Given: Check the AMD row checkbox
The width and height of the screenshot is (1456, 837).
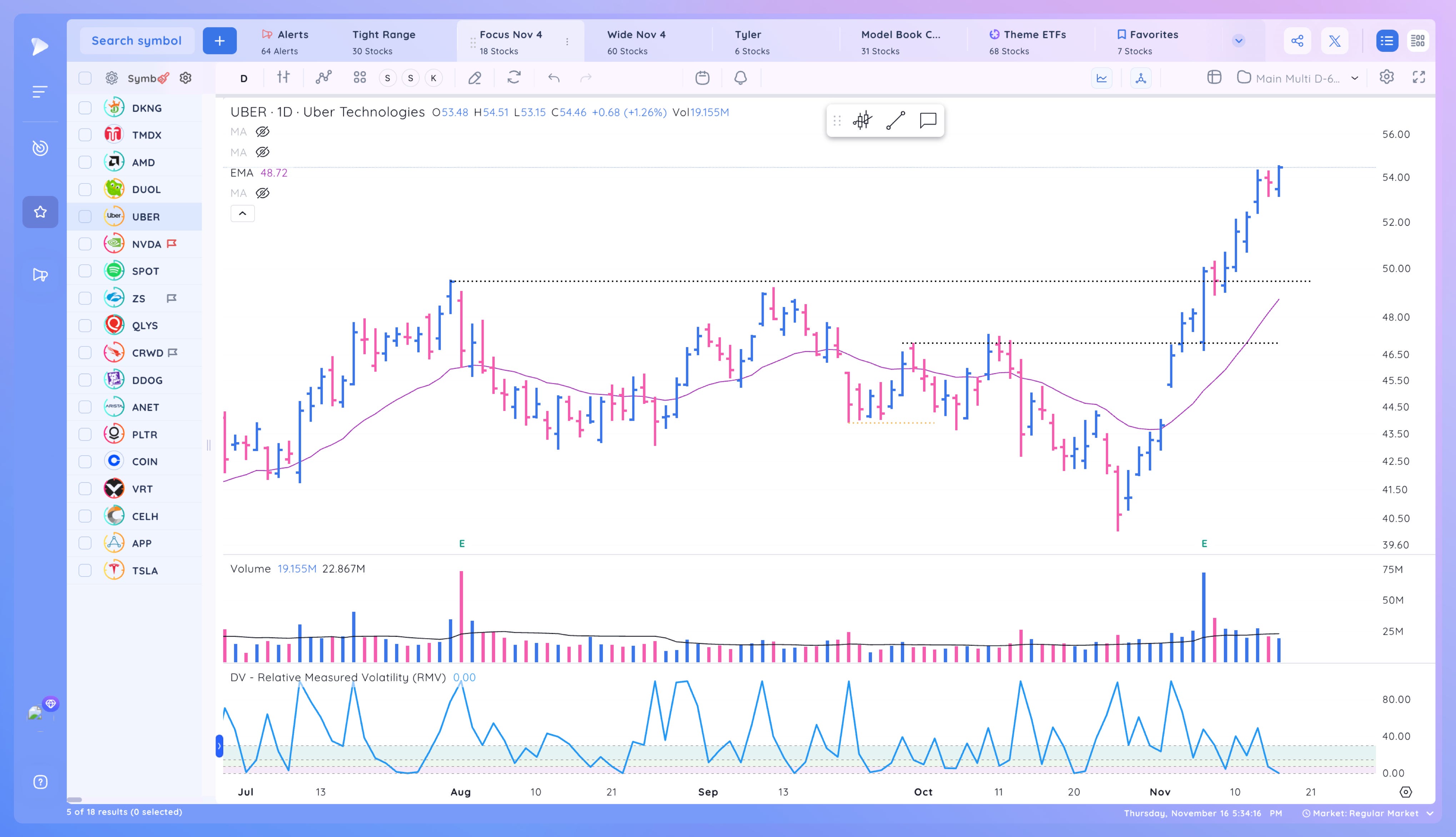Looking at the screenshot, I should pyautogui.click(x=85, y=162).
